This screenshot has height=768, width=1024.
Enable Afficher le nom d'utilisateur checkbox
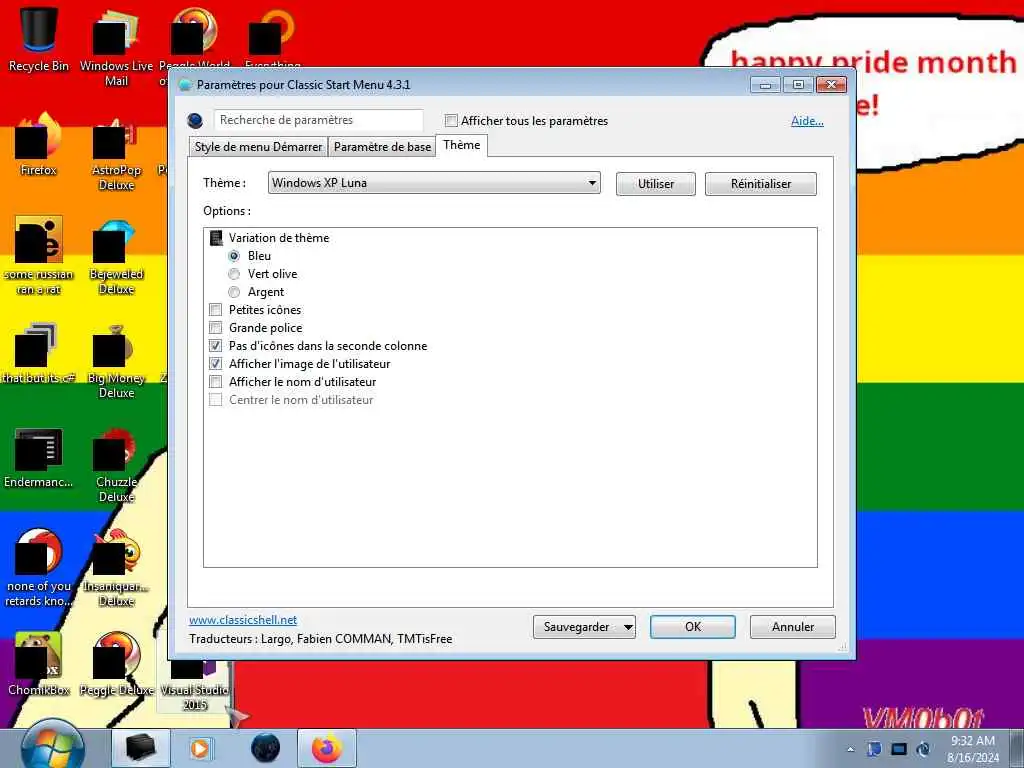tap(216, 381)
